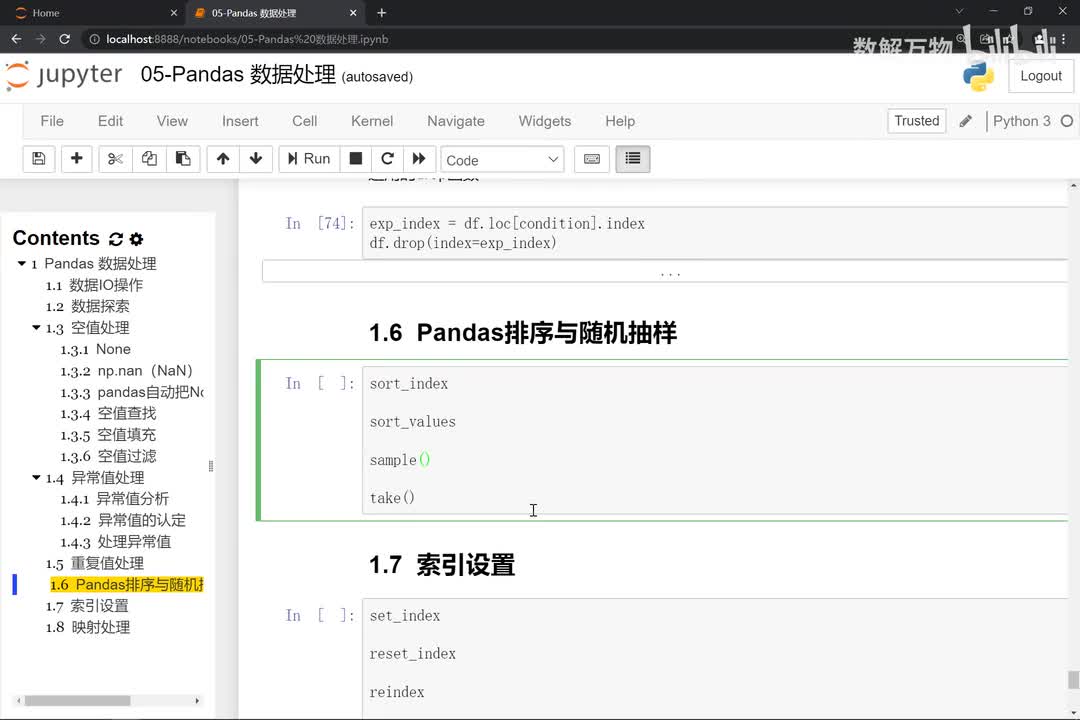Click into cell 74 with exp_index code
The height and width of the screenshot is (720, 1080).
click(x=715, y=233)
